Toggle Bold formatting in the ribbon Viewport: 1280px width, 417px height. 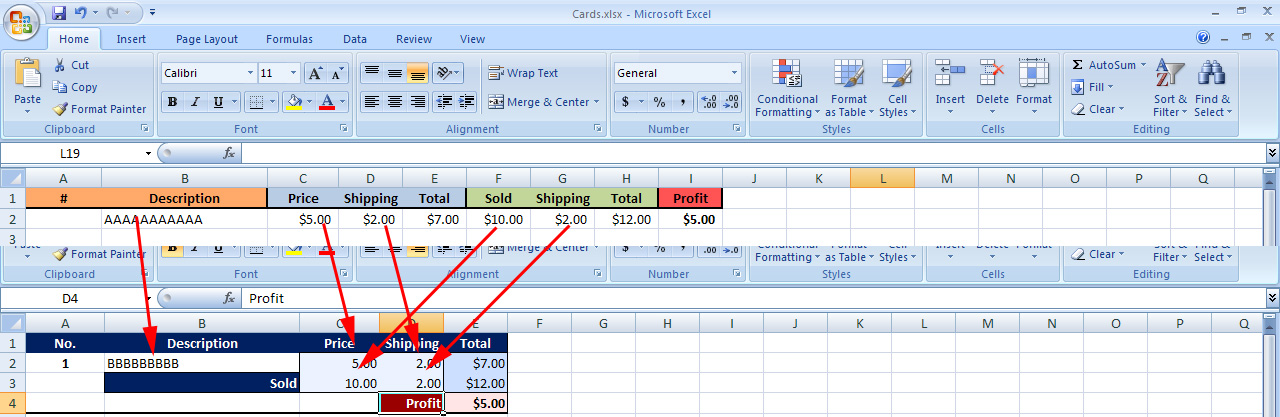[172, 102]
